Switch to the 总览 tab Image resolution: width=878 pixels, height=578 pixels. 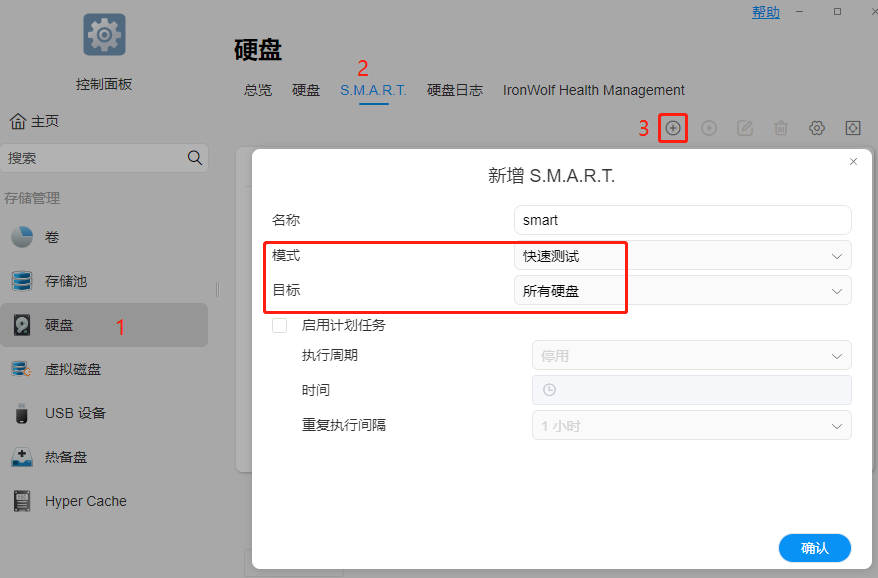click(258, 90)
